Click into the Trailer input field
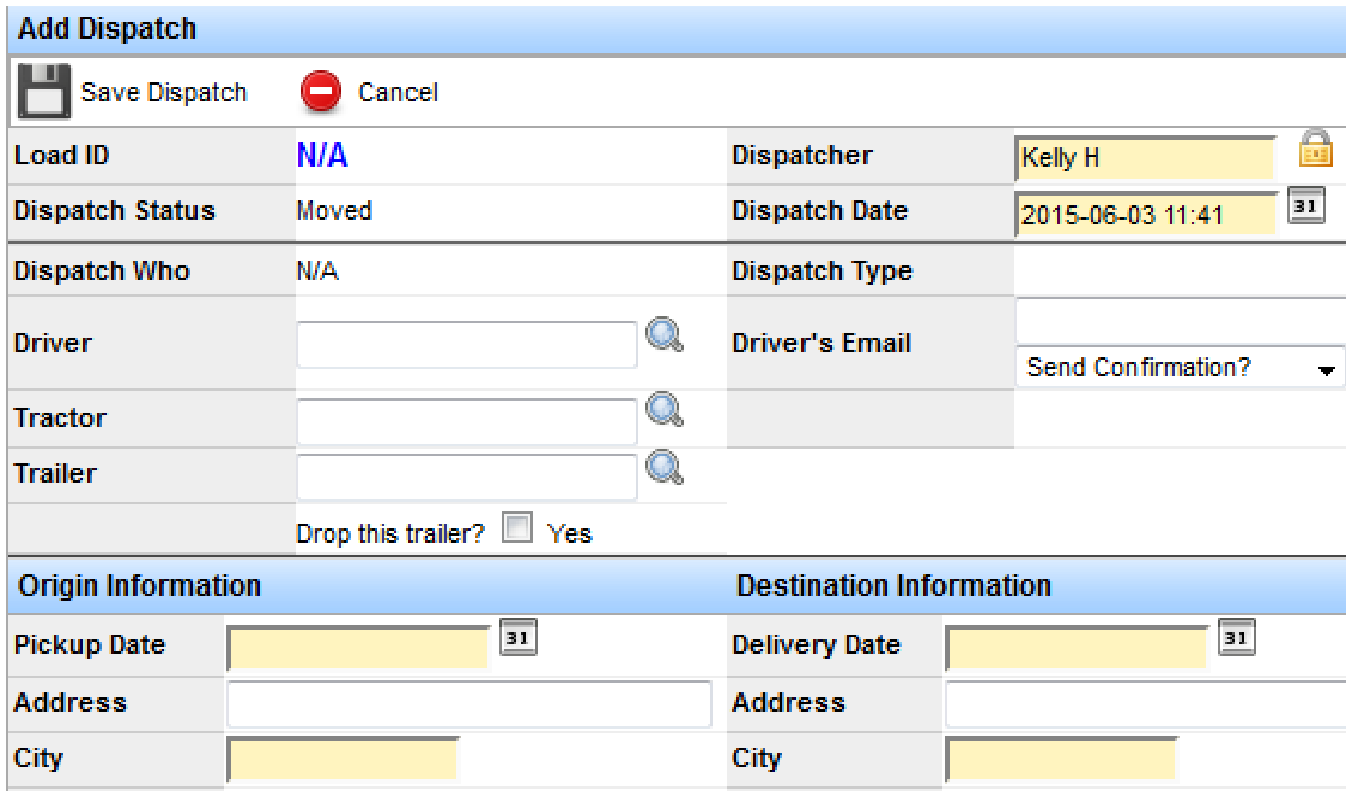Image resolution: width=1353 pixels, height=802 pixels. (467, 477)
